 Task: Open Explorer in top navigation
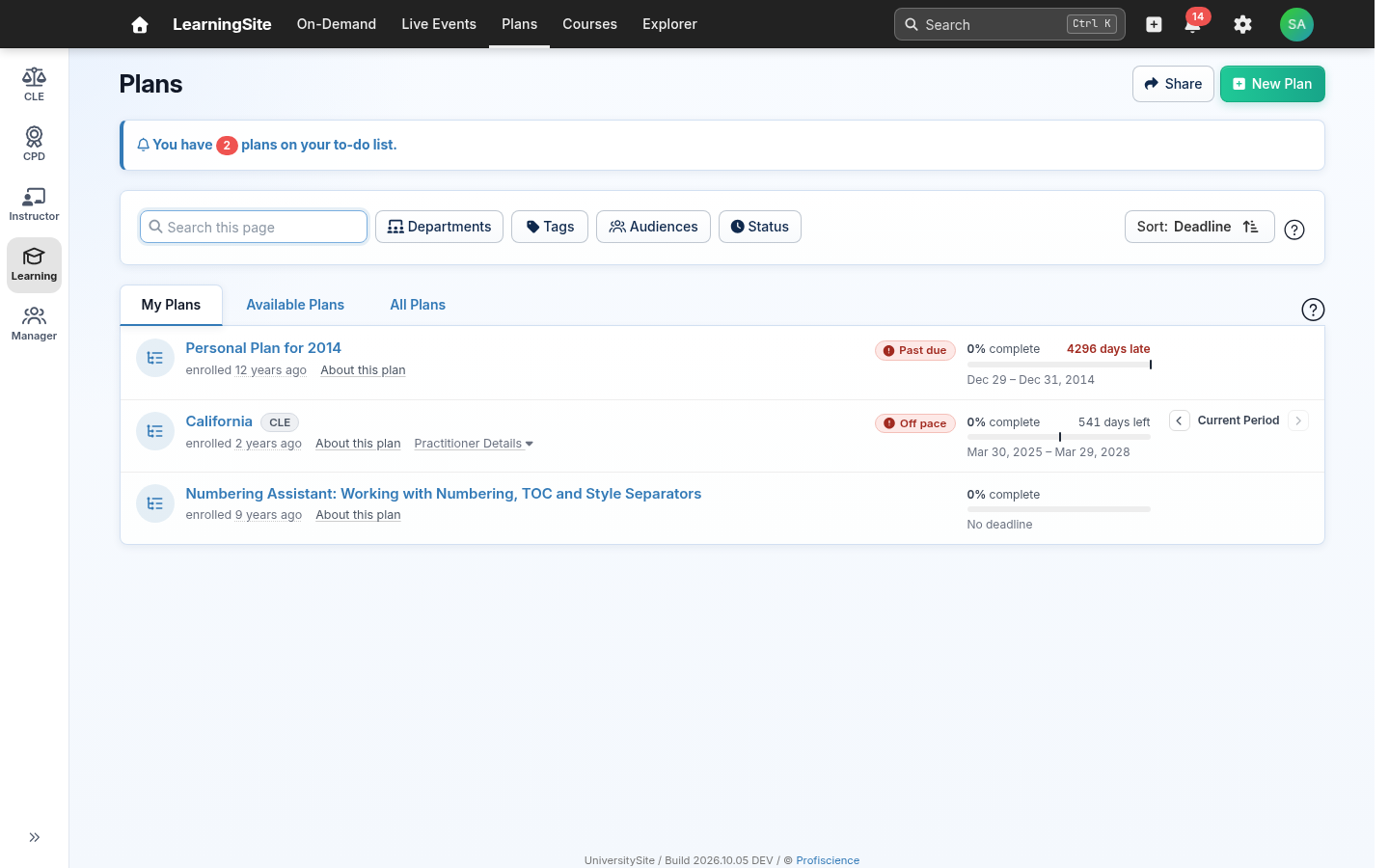[x=669, y=24]
